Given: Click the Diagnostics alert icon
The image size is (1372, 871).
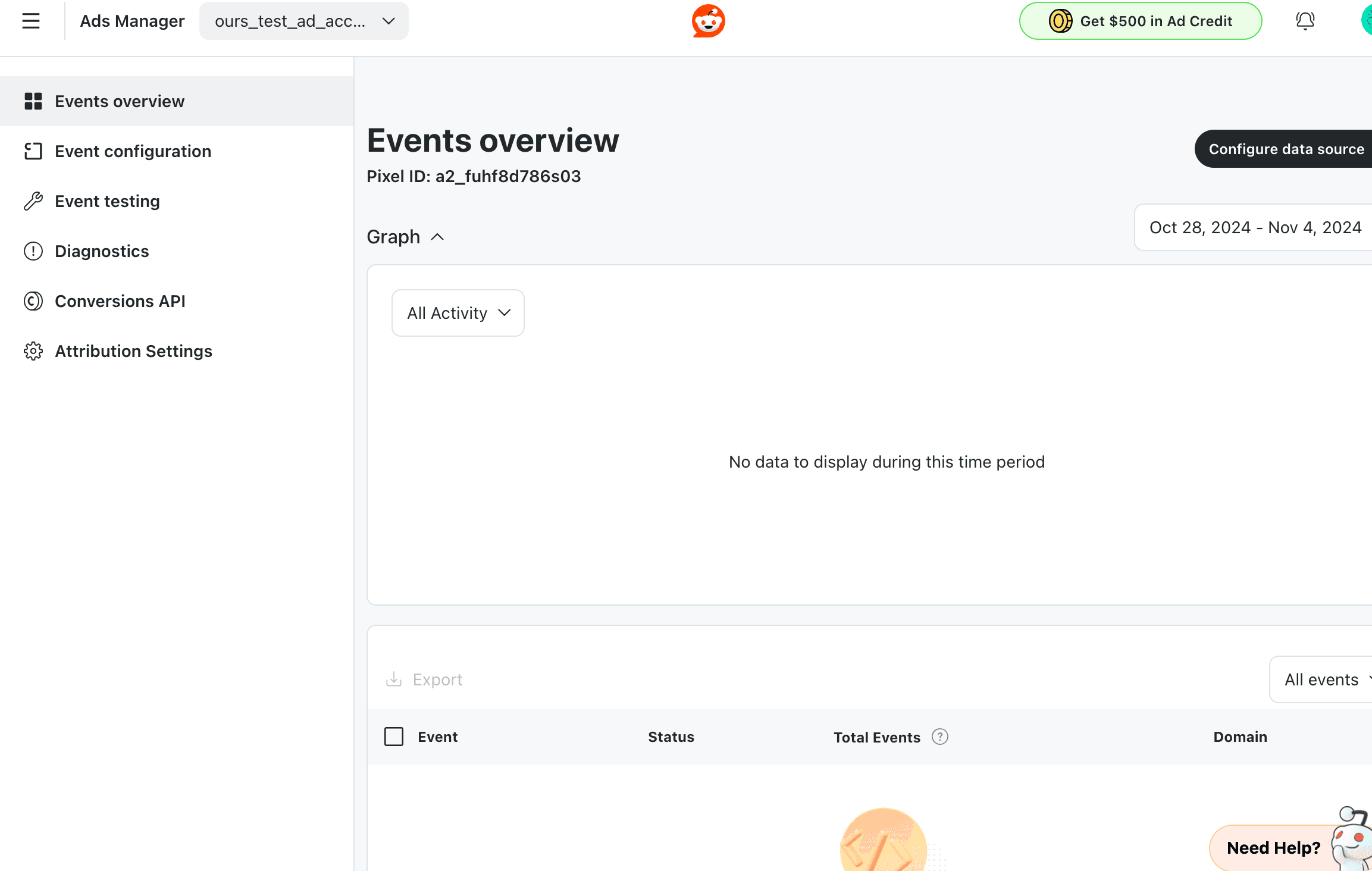Looking at the screenshot, I should coord(33,251).
